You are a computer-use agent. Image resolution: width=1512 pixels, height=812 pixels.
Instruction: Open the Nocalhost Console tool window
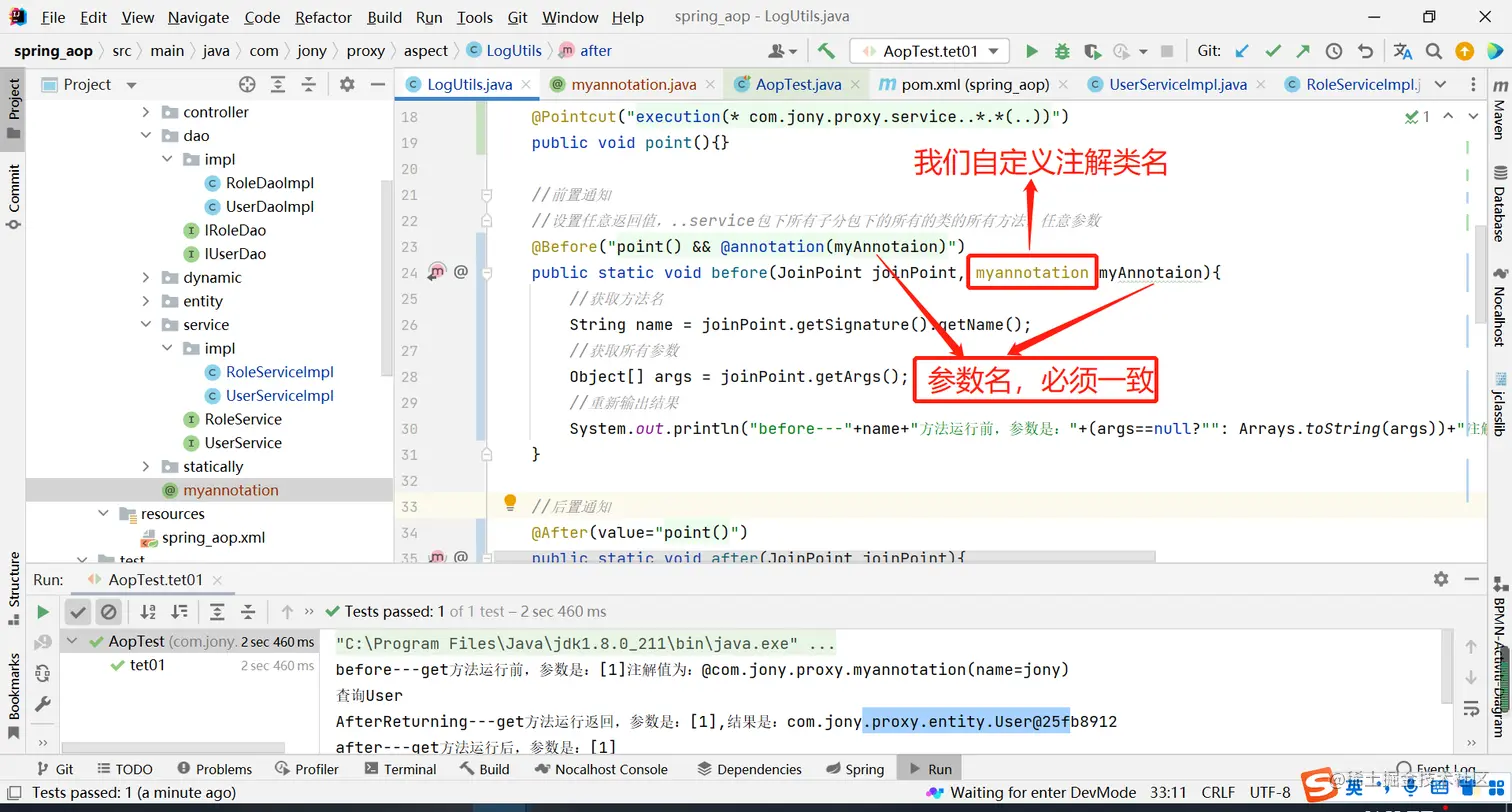click(x=601, y=769)
